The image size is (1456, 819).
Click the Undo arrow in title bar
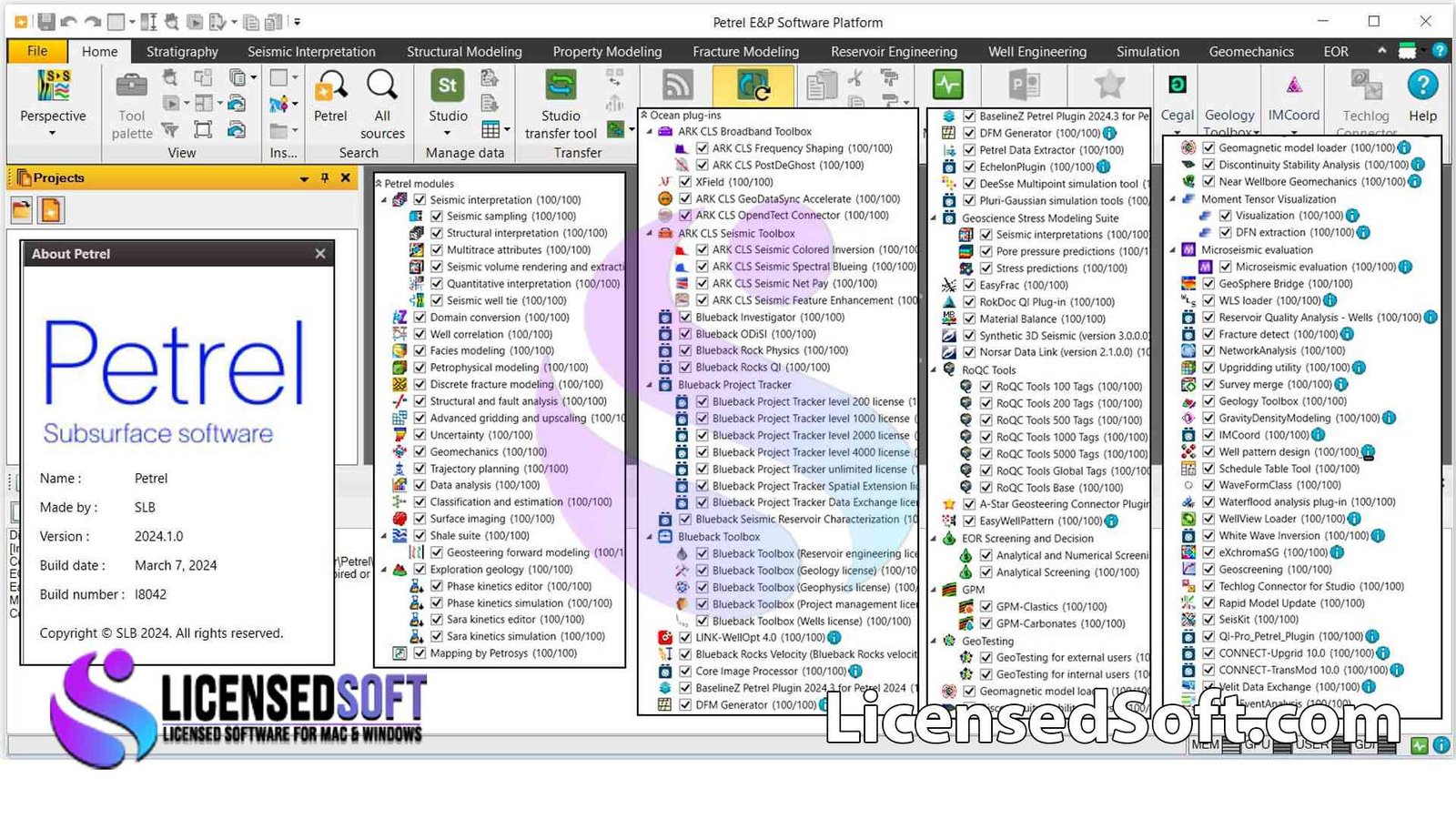coord(69,21)
